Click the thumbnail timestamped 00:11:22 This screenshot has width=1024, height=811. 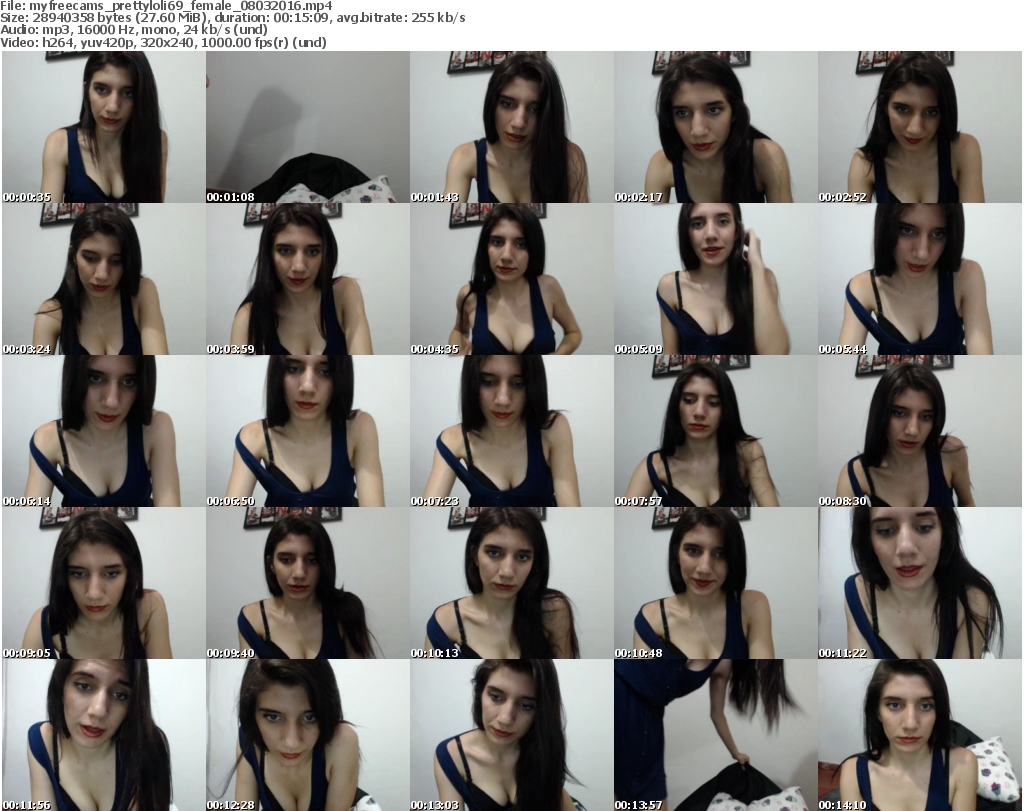click(920, 583)
